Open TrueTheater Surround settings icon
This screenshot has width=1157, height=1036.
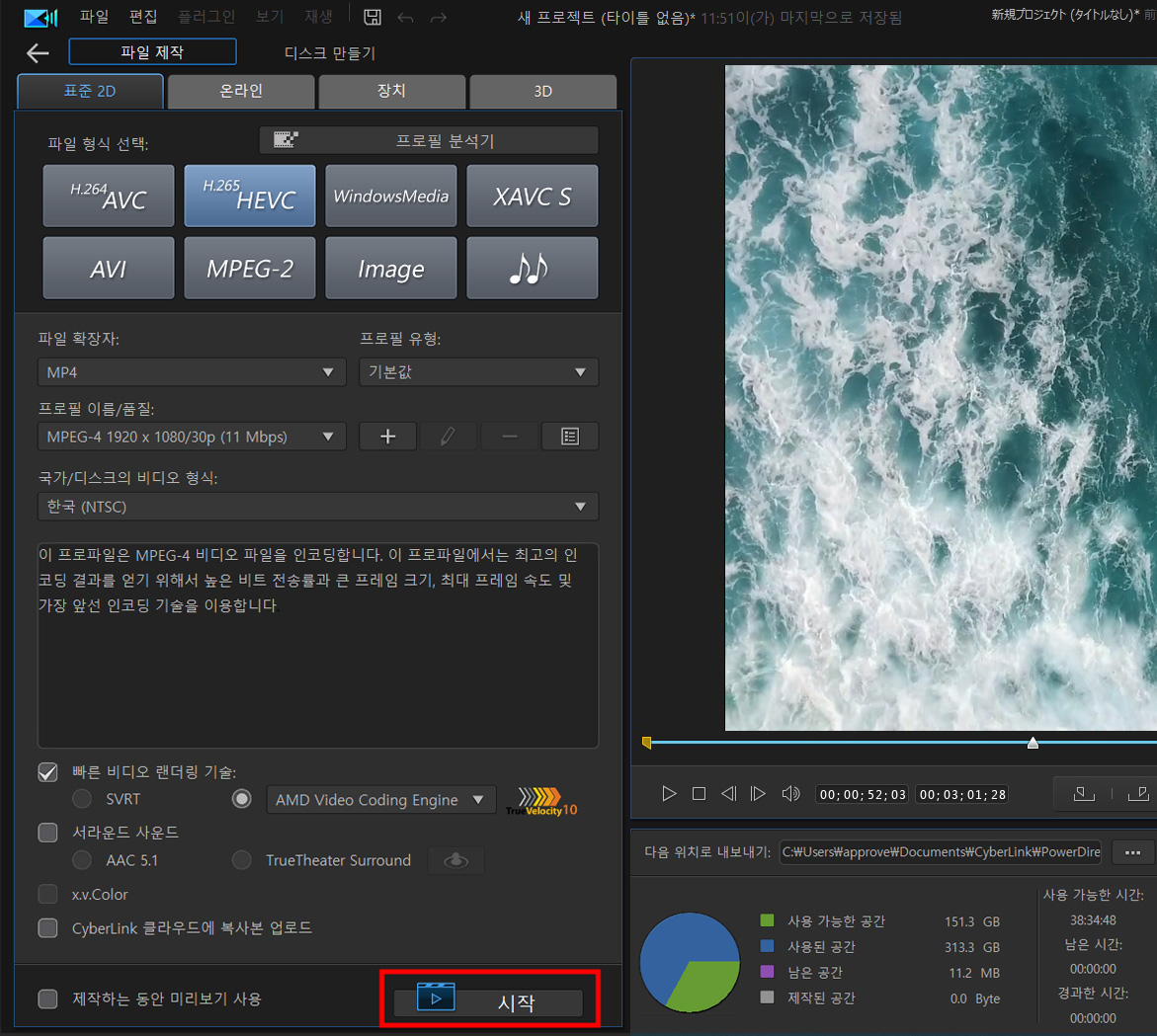click(456, 860)
